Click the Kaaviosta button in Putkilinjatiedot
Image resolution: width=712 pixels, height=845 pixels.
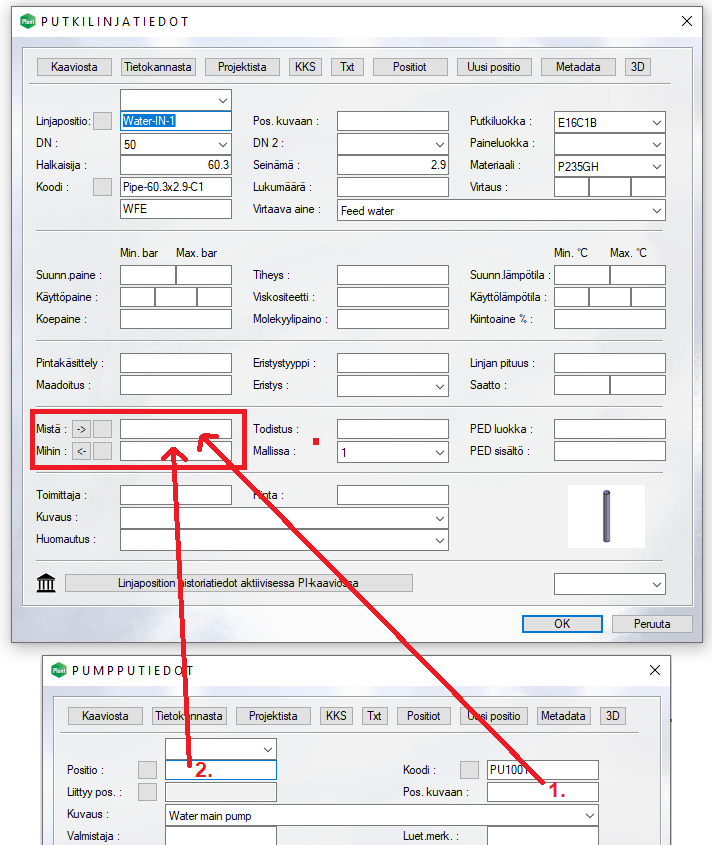[x=74, y=67]
